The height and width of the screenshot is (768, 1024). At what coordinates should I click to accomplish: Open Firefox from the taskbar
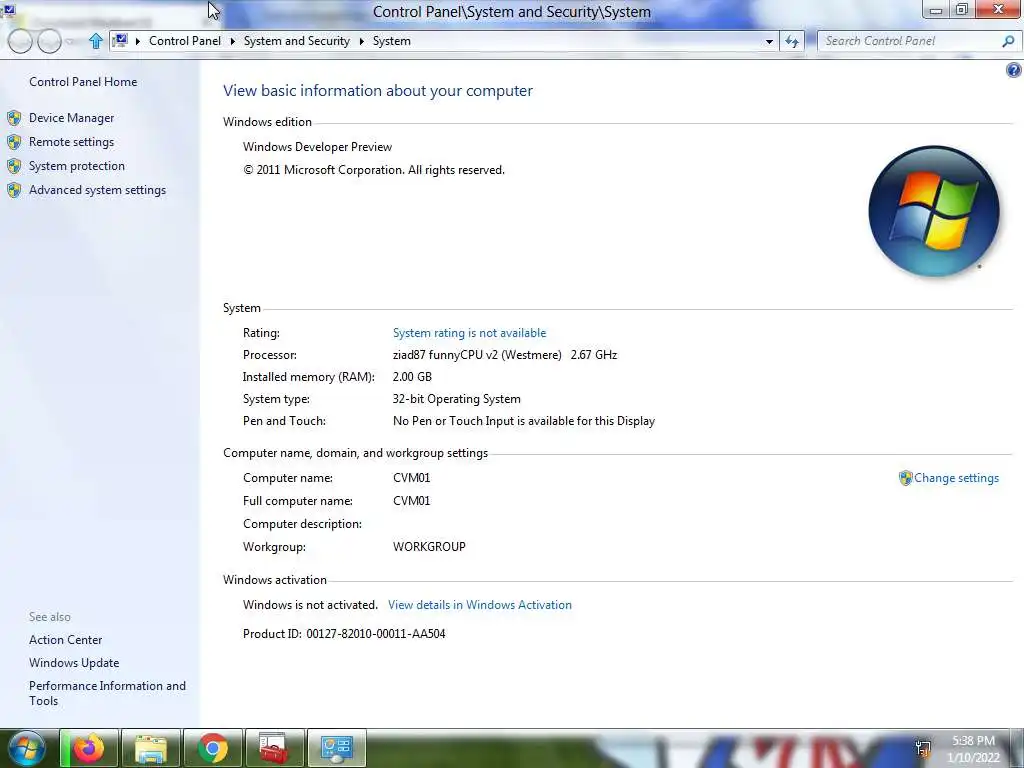pos(89,748)
